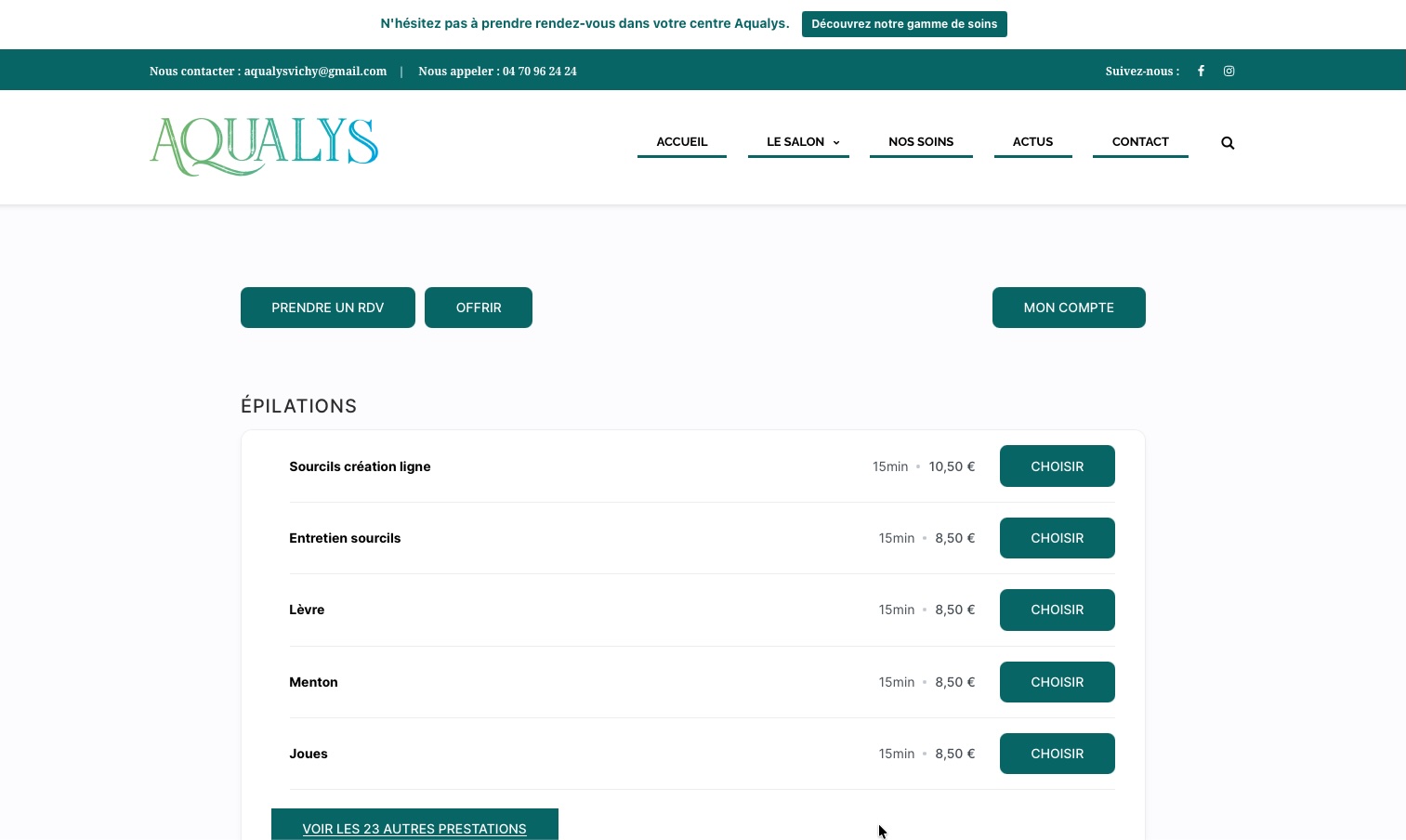Viewport: 1406px width, 840px height.
Task: Select Choisir for Lèvre
Action: (1057, 610)
